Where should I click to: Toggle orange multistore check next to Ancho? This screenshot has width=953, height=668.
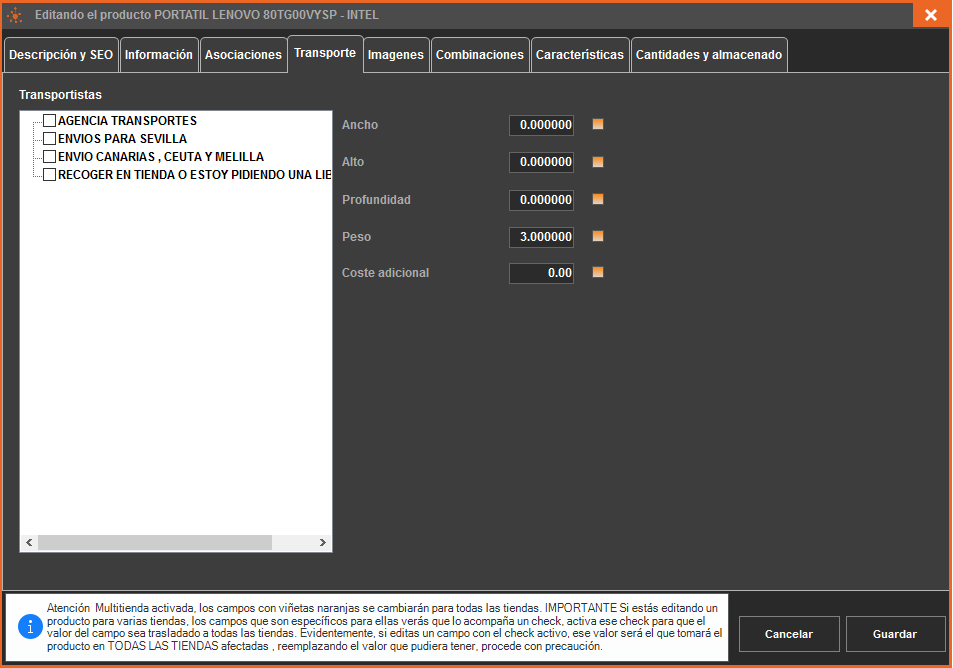click(x=598, y=125)
